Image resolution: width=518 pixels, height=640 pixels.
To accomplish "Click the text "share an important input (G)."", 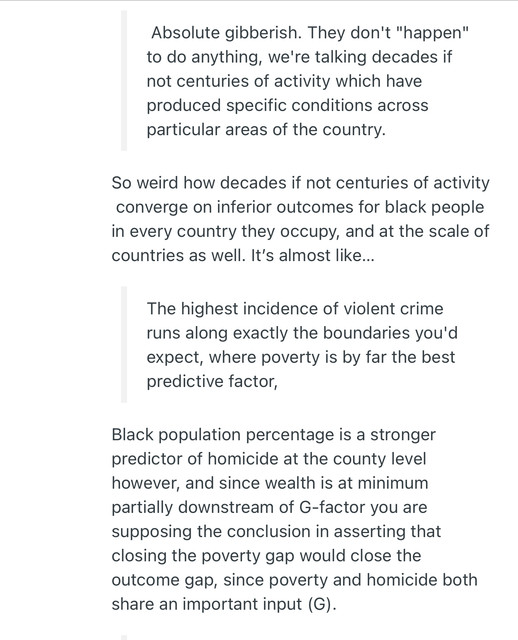I will coord(224,604).
